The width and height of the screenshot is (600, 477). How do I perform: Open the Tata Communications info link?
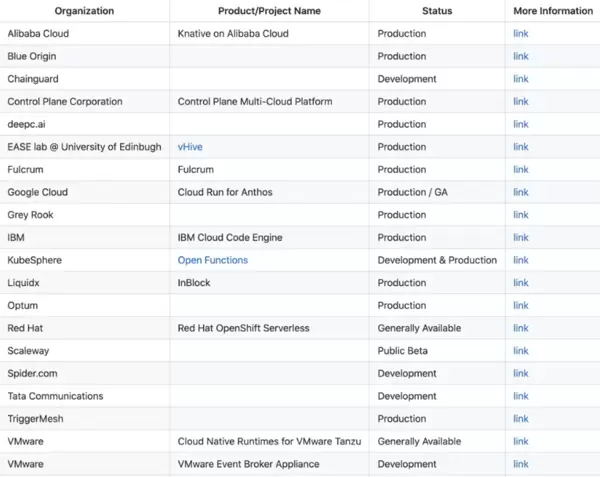tap(520, 396)
